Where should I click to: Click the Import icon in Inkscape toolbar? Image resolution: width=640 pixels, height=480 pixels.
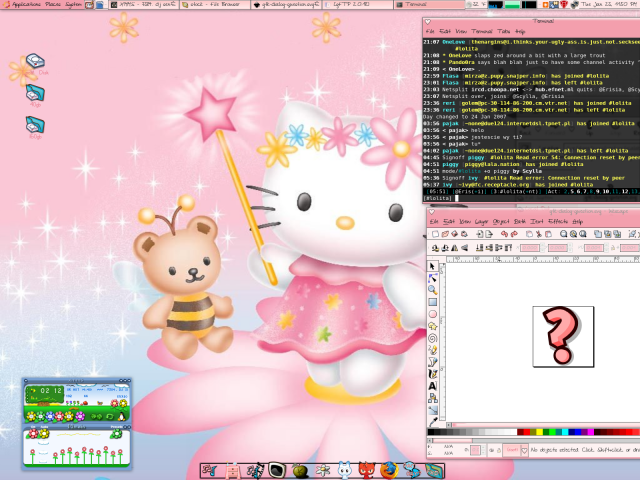480,234
